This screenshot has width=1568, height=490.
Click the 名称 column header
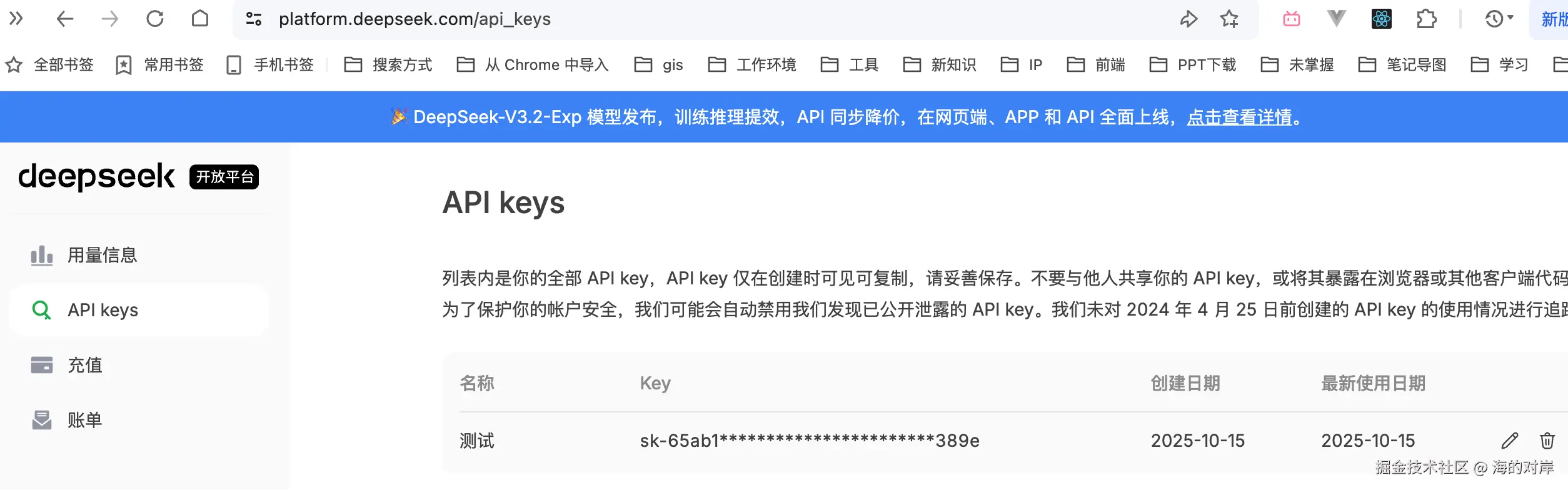pos(477,383)
